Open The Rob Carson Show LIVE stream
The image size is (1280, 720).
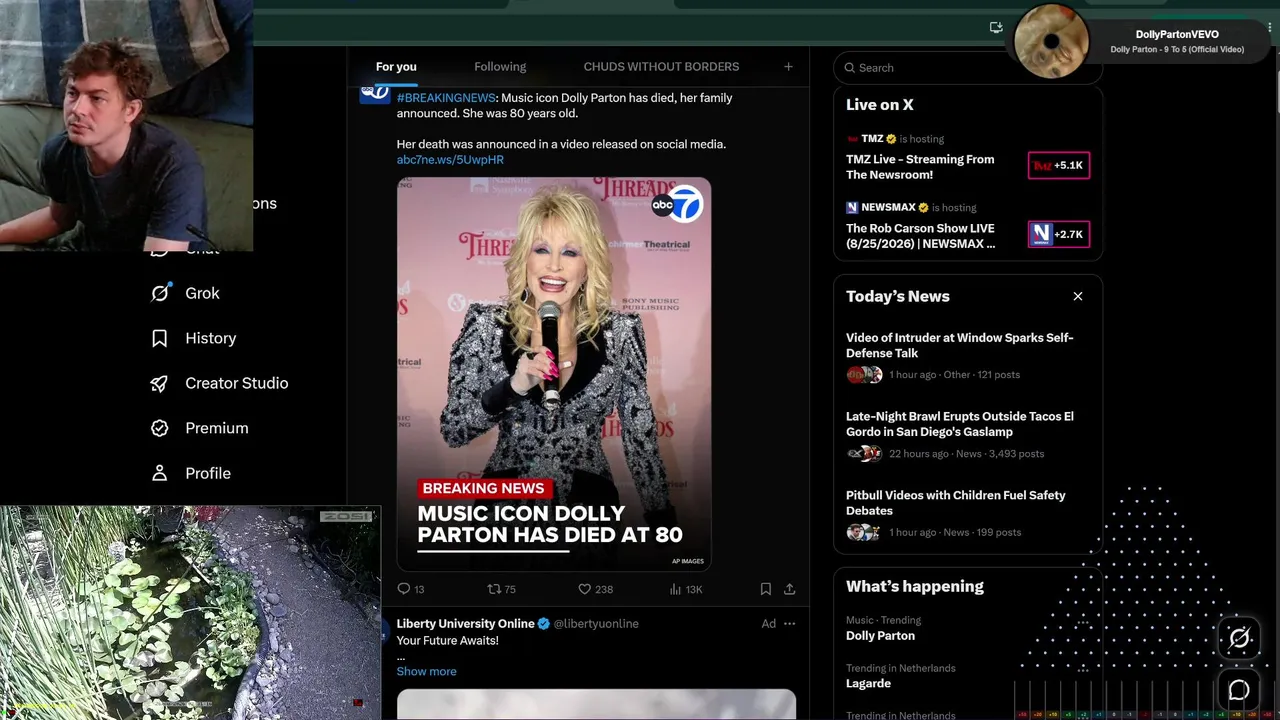pyautogui.click(x=921, y=236)
